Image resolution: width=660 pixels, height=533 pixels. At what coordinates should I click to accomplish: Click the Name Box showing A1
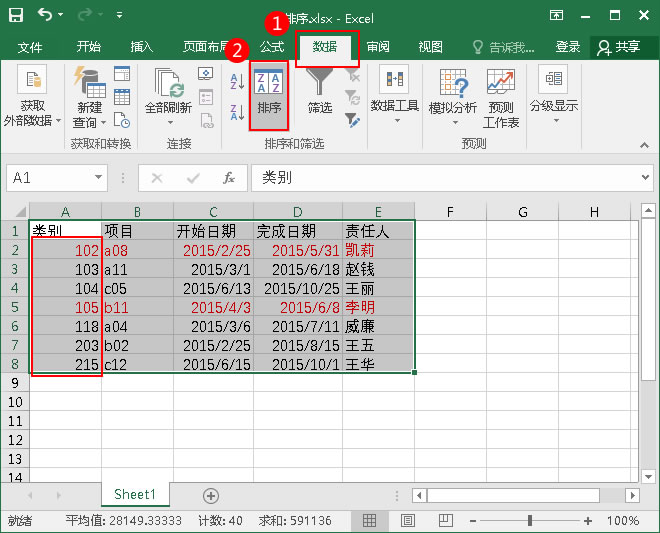point(49,178)
